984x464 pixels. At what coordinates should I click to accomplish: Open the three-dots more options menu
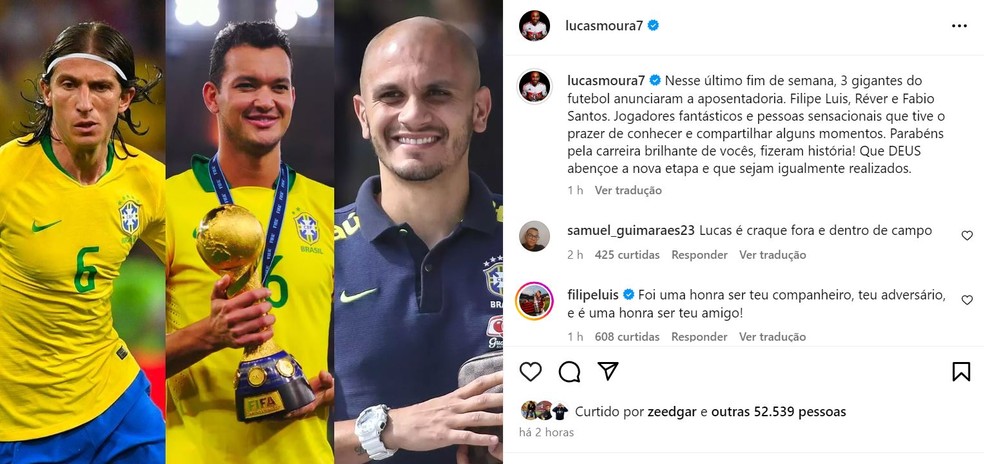coord(959,26)
